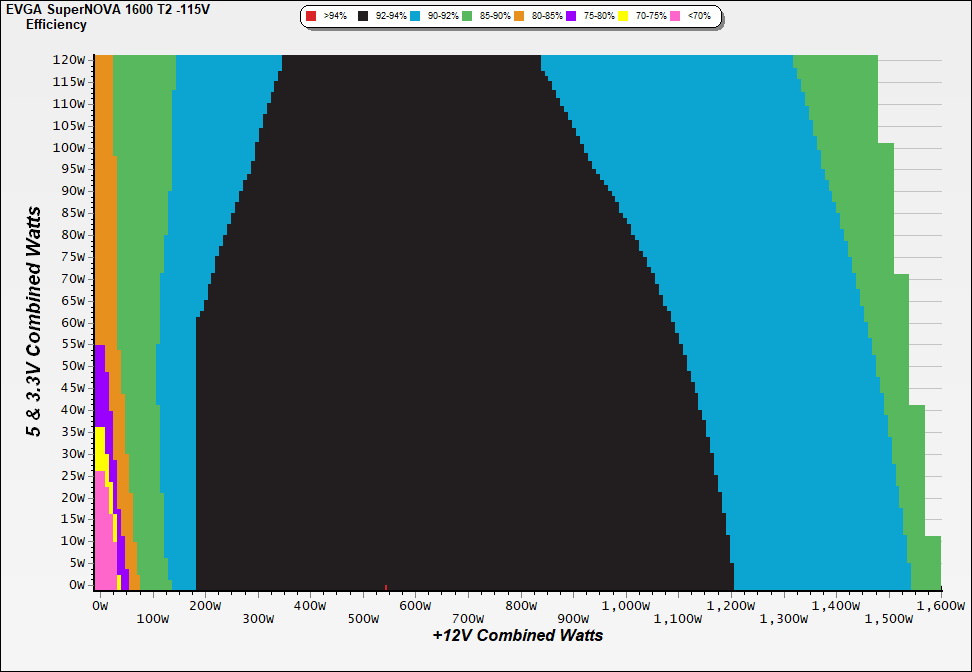
Task: Click the 5 & 3.3V Combined Watts axis title
Action: 34,322
